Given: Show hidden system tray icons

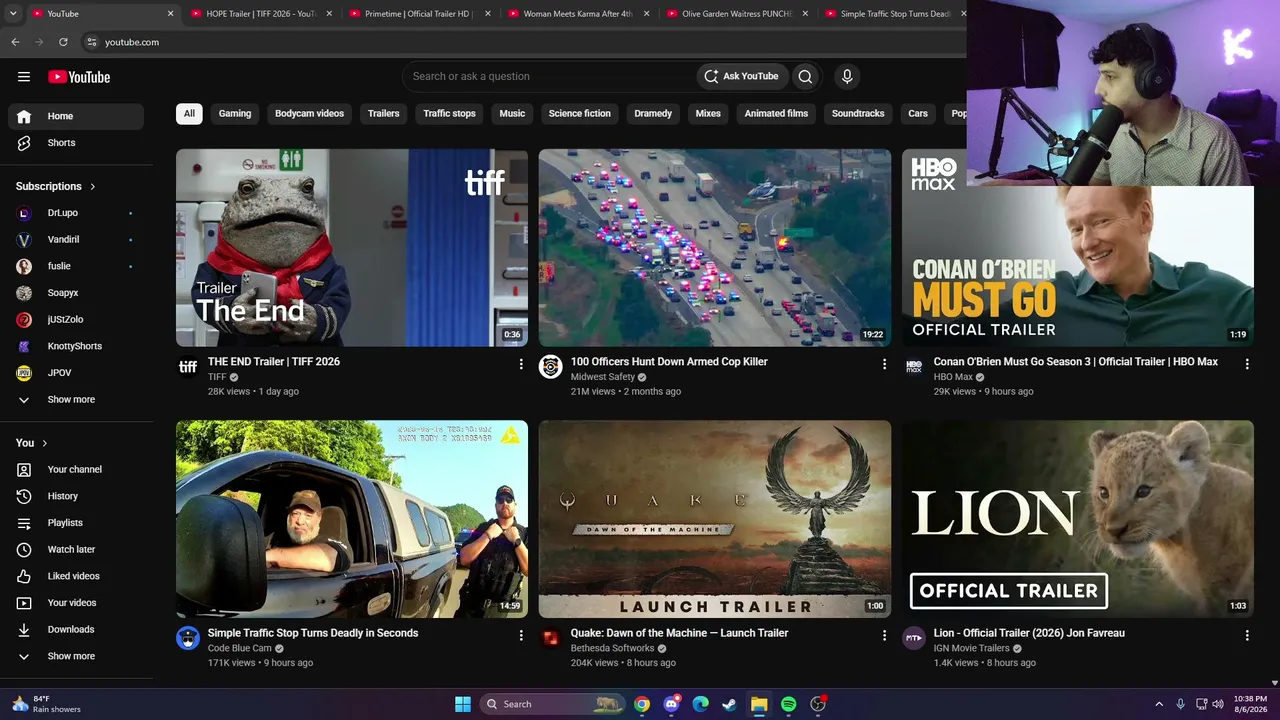Looking at the screenshot, I should tap(1159, 704).
